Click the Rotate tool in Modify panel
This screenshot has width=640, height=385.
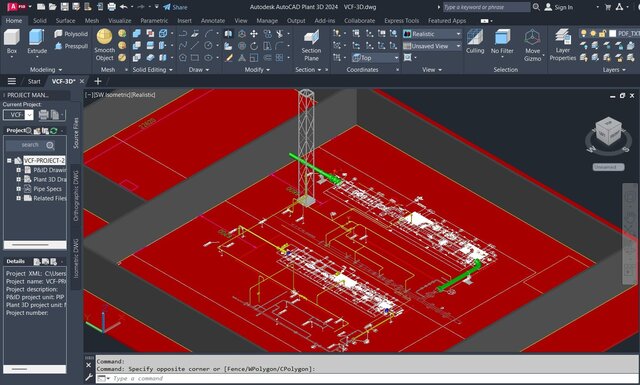coord(254,46)
